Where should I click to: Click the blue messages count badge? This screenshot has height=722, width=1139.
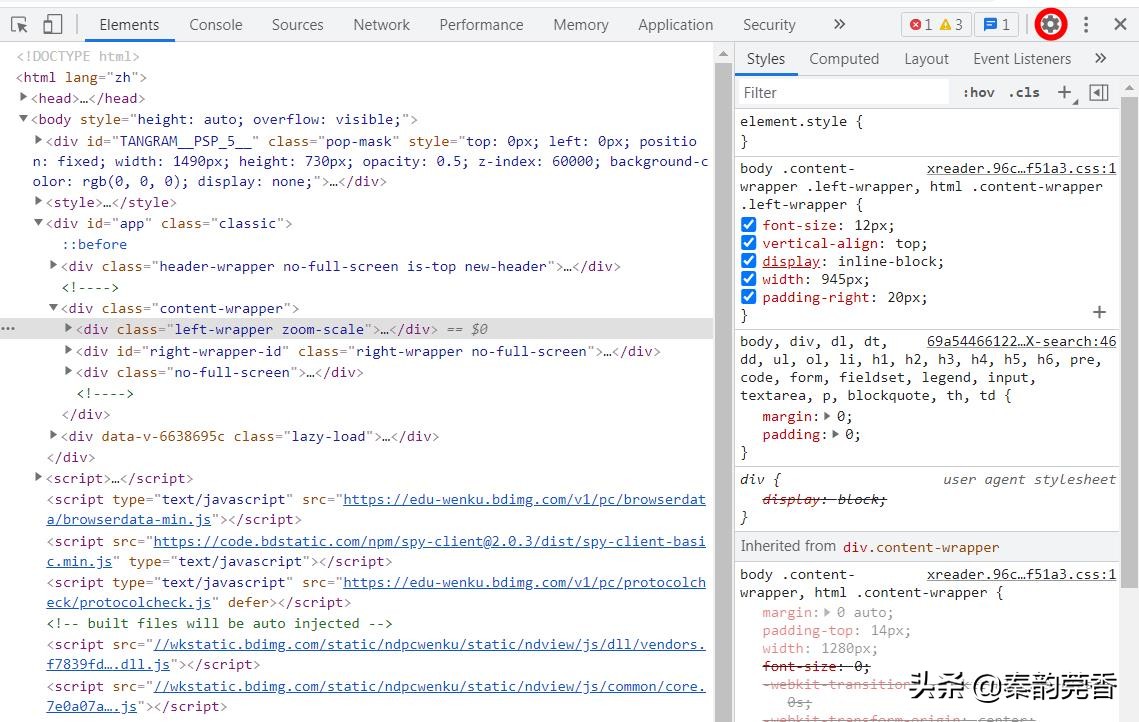coord(996,25)
